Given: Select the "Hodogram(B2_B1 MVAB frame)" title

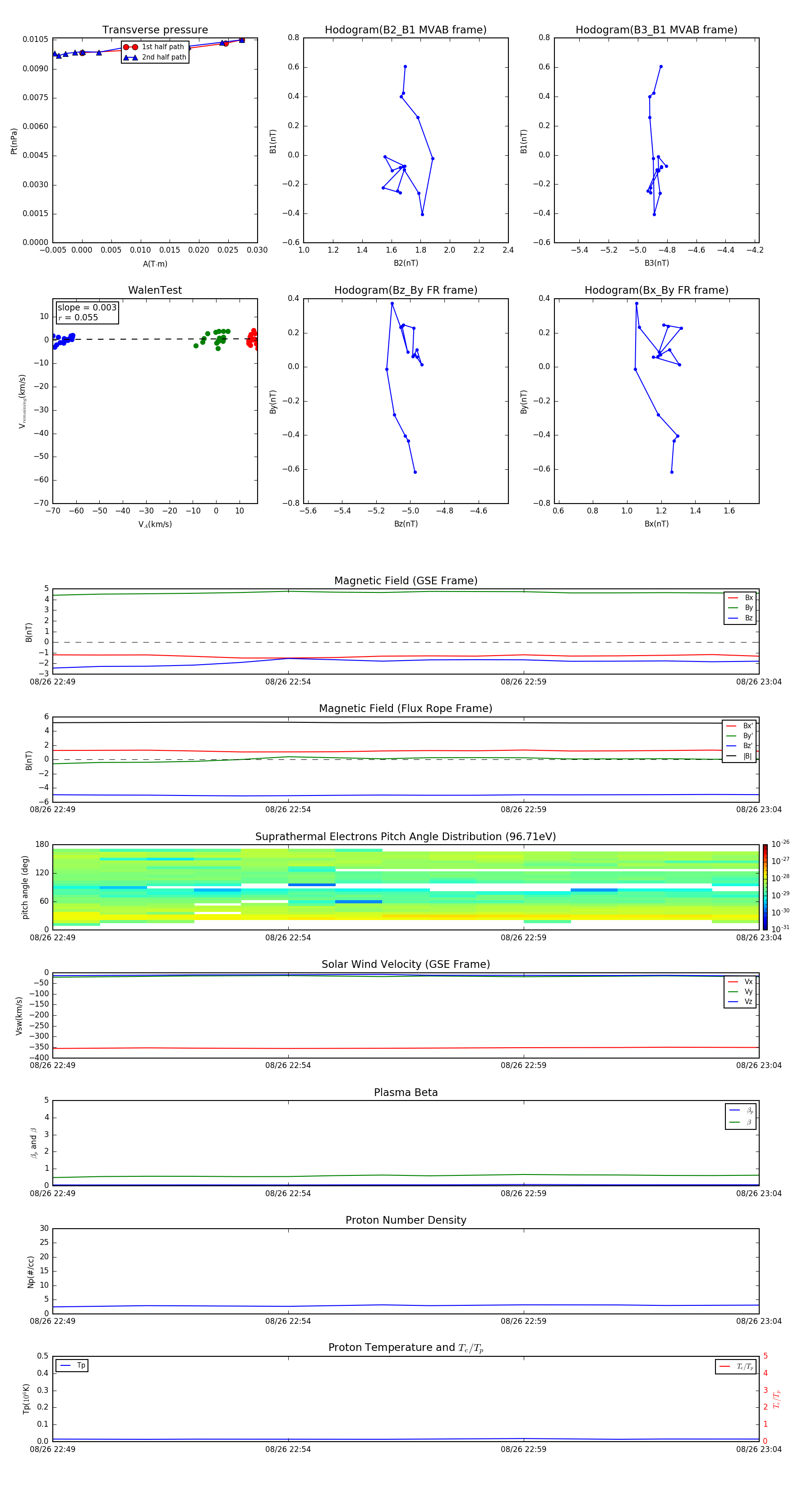Looking at the screenshot, I should [x=406, y=30].
